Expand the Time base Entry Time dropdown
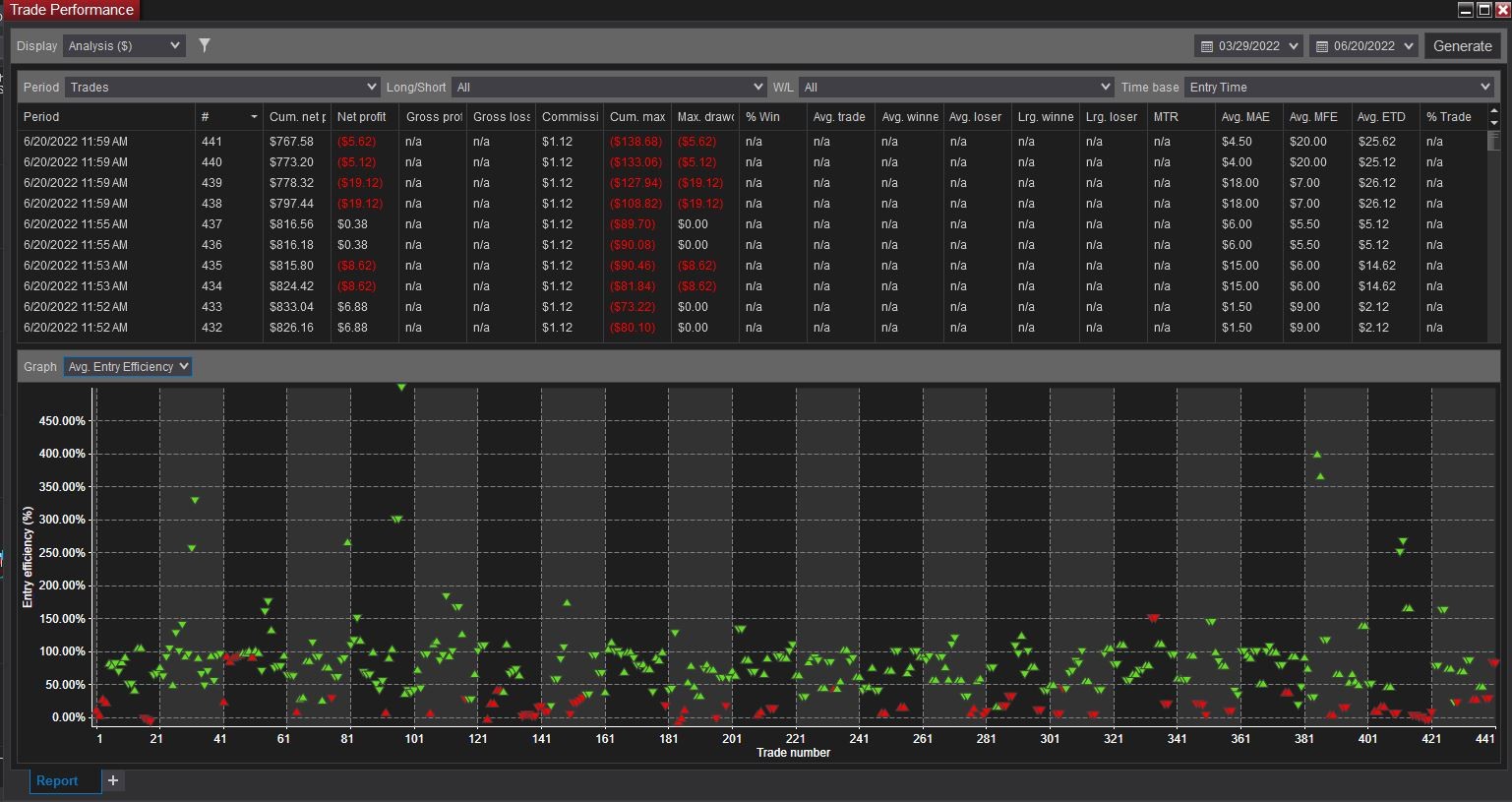1512x802 pixels. click(x=1339, y=88)
